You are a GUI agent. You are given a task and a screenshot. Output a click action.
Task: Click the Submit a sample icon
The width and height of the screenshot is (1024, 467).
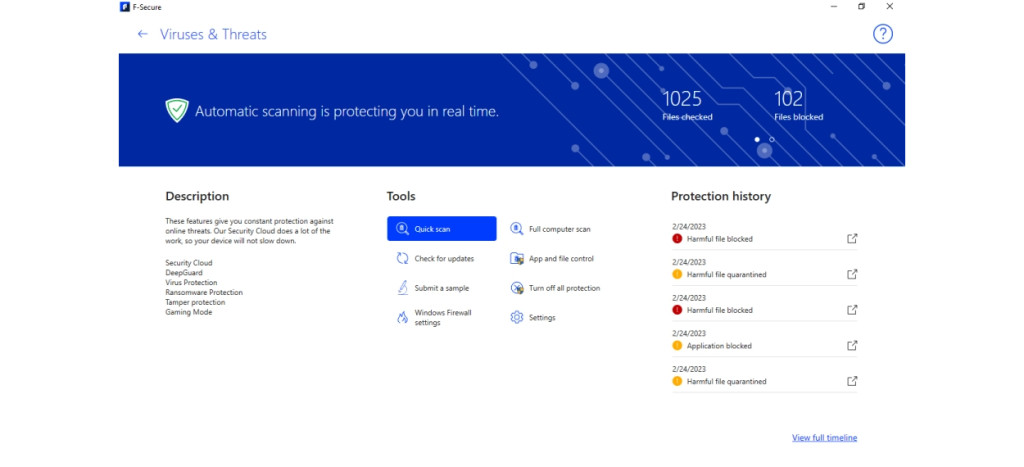401,288
